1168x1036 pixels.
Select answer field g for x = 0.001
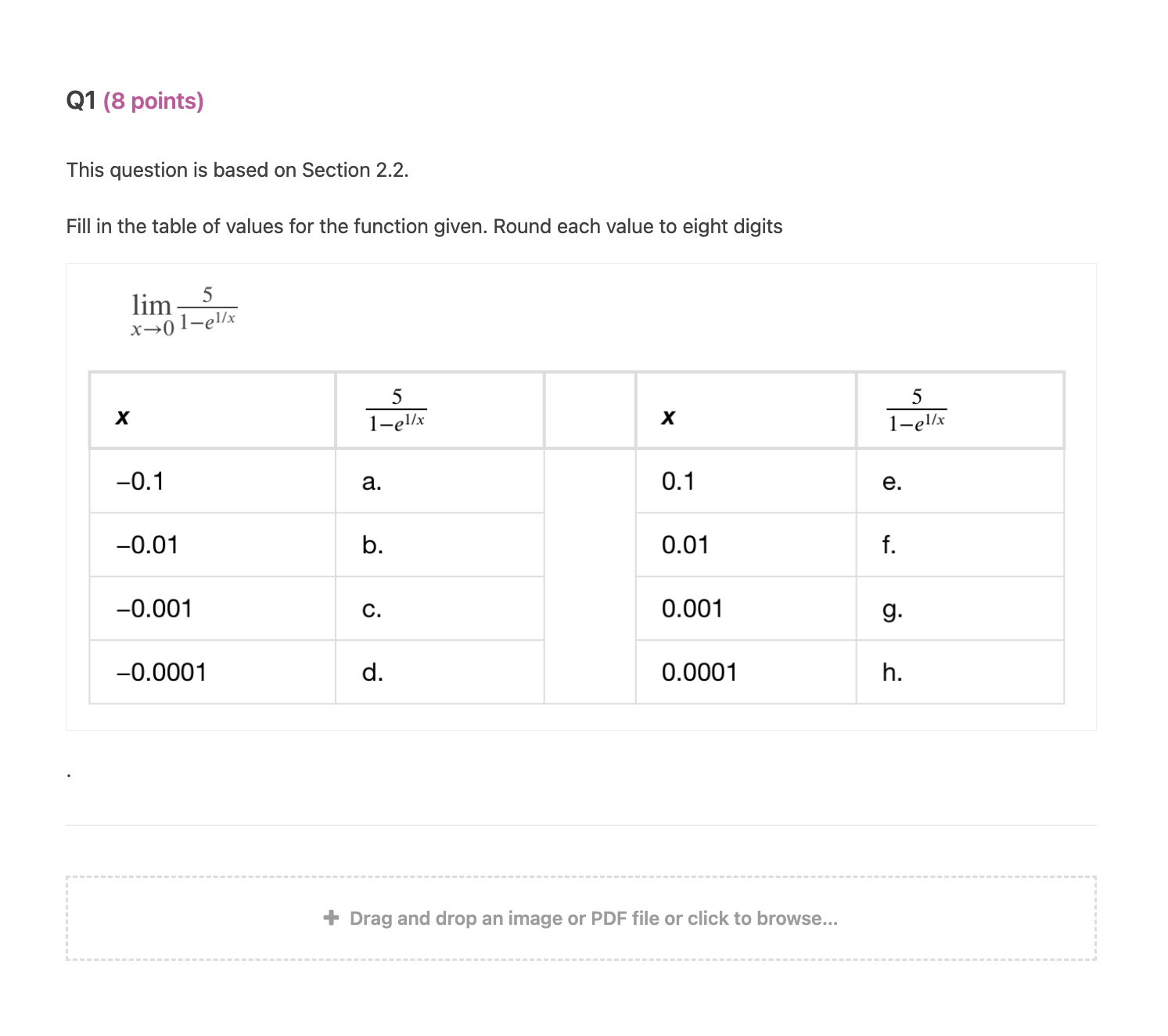tap(892, 609)
